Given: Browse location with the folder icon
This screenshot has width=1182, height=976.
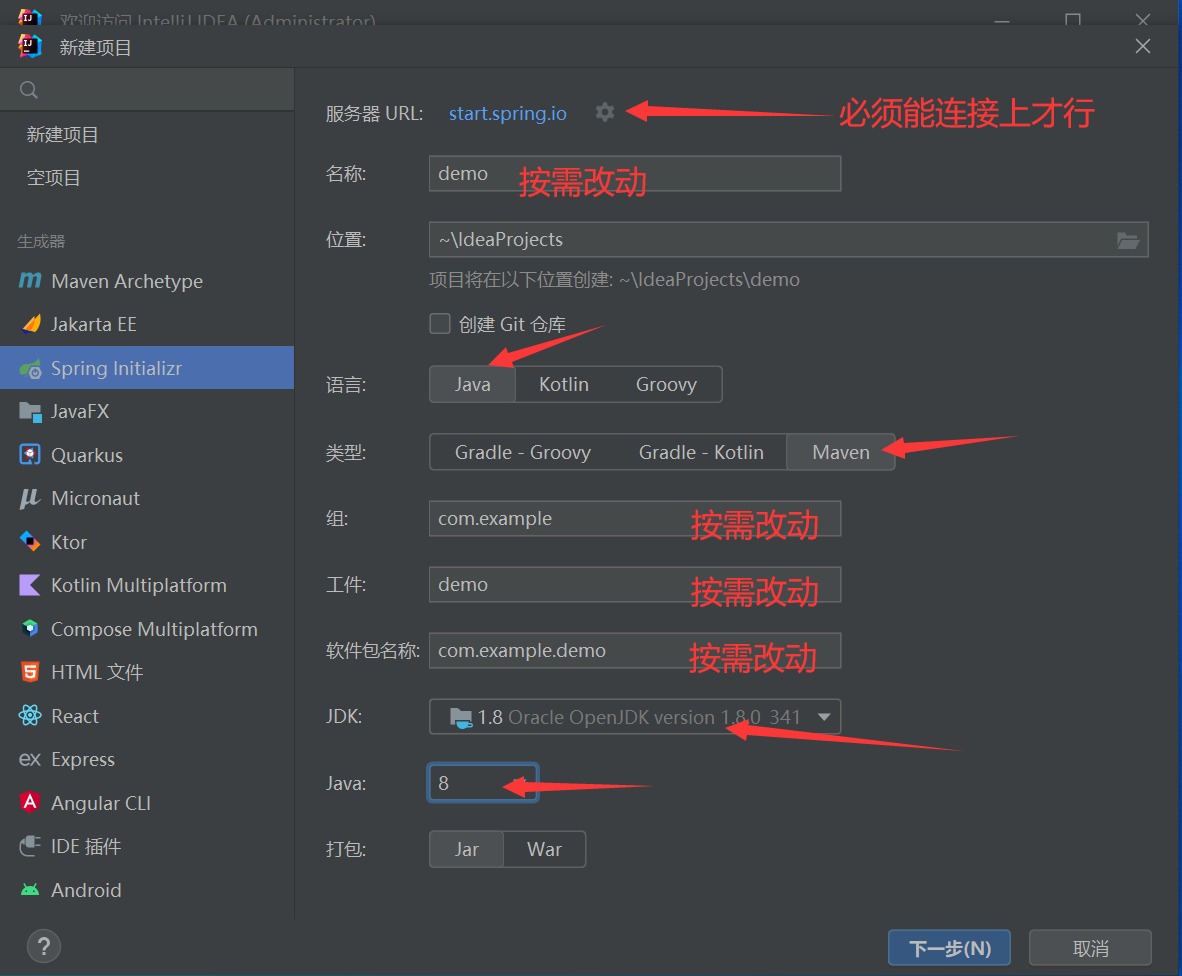Looking at the screenshot, I should [x=1127, y=240].
